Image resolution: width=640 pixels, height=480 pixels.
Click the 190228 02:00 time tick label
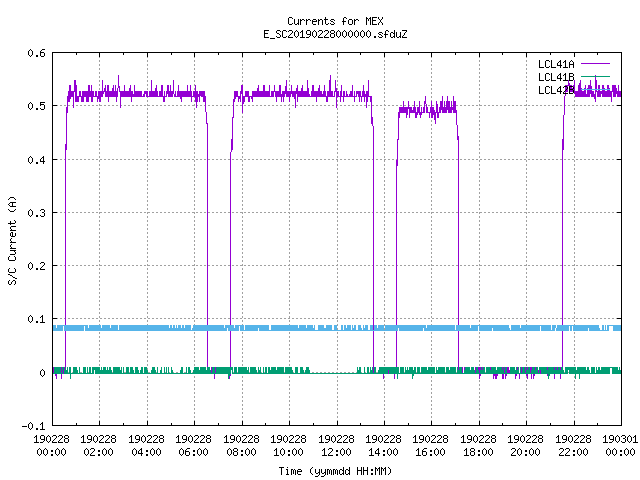click(x=99, y=446)
